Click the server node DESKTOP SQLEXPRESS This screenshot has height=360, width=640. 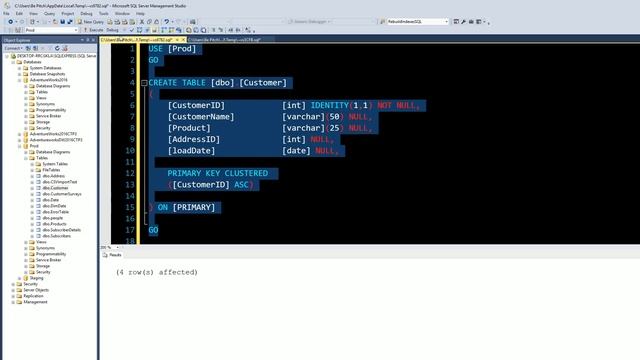[x=56, y=56]
